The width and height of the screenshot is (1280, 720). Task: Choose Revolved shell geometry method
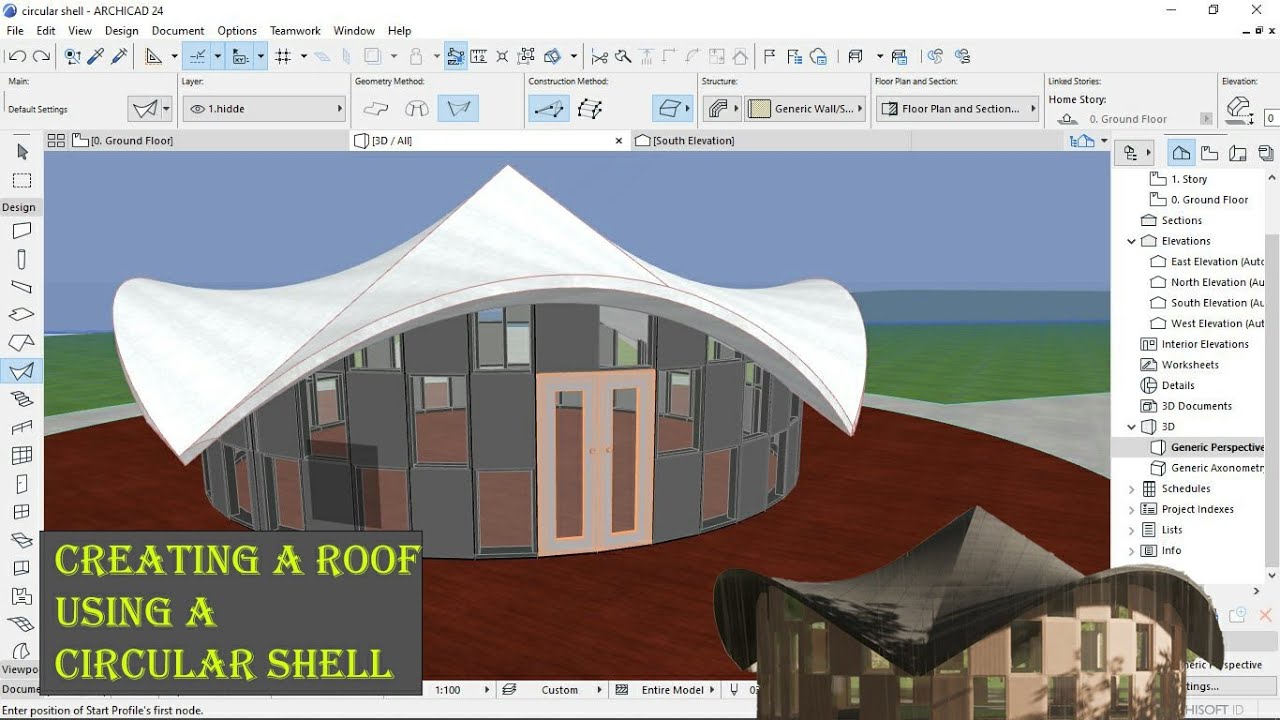click(x=417, y=109)
